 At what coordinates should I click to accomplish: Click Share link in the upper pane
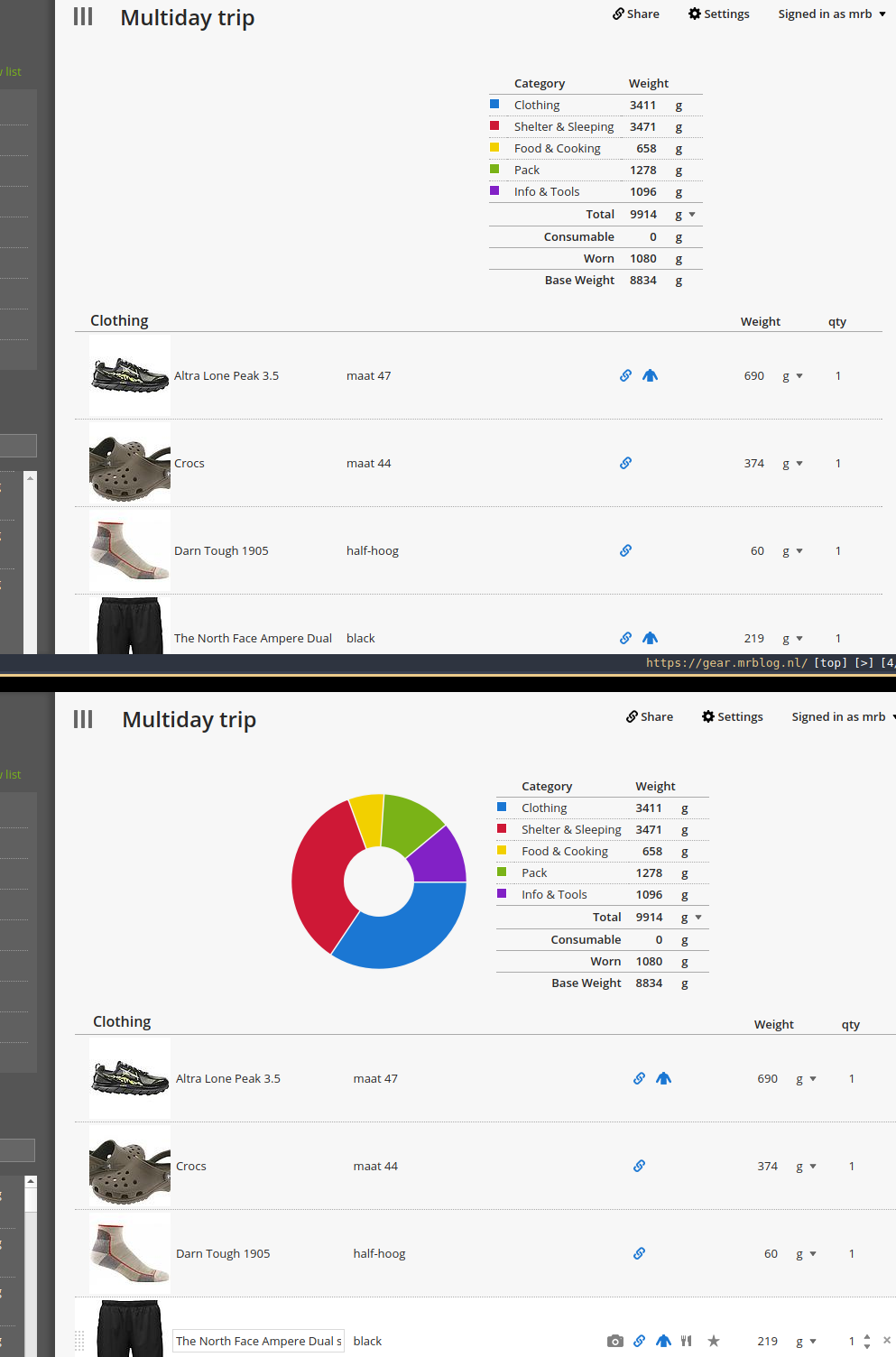coord(636,14)
